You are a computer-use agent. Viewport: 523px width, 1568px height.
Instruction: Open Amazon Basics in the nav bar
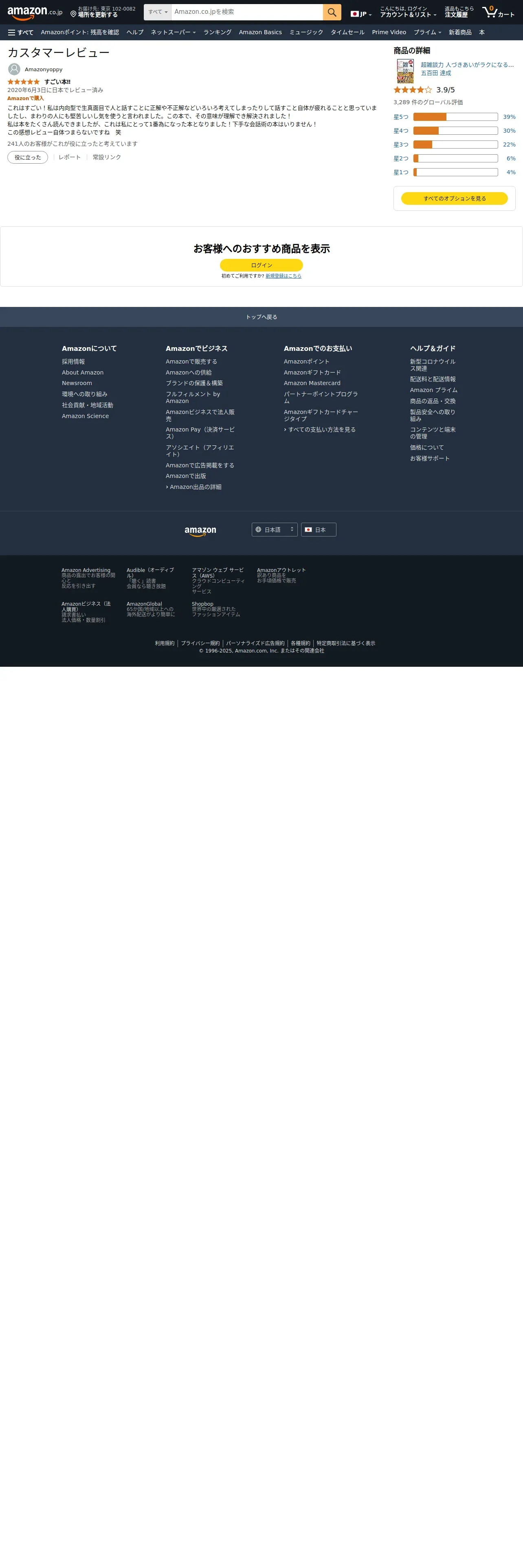pyautogui.click(x=260, y=32)
